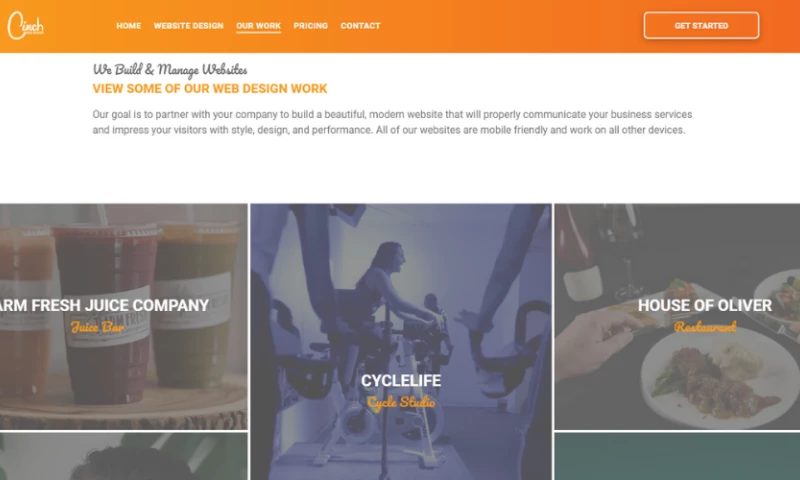Select the Restaurant subtitle label
800x480 pixels.
[705, 326]
